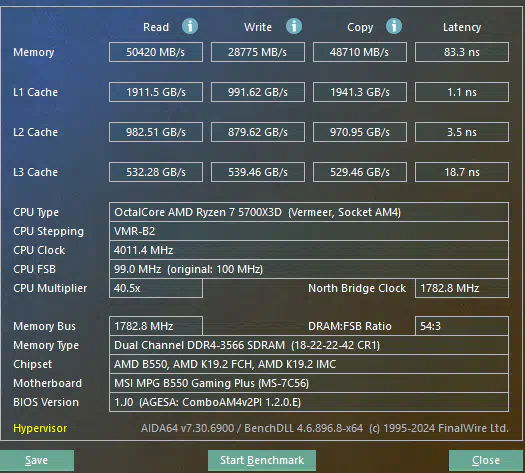Select L1 Cache latency 1.1 ns
This screenshot has width=525, height=473.
tap(462, 92)
